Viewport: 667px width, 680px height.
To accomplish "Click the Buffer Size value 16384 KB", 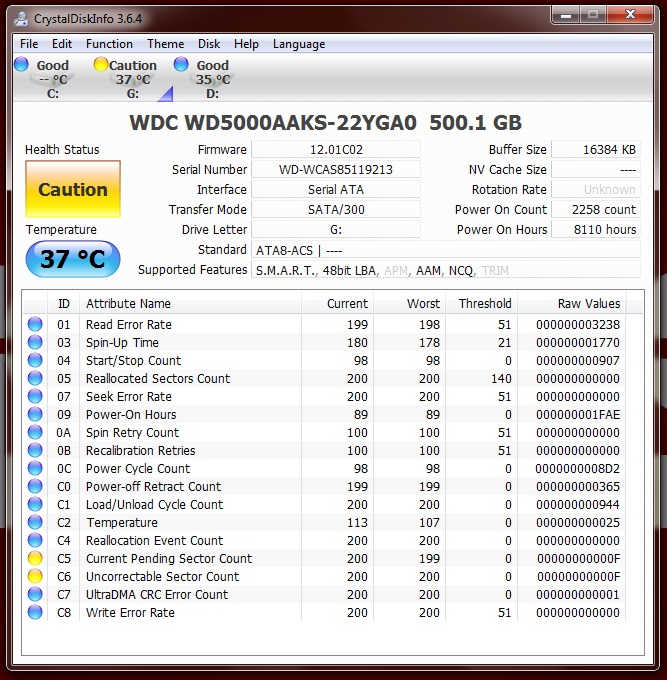I will point(596,150).
